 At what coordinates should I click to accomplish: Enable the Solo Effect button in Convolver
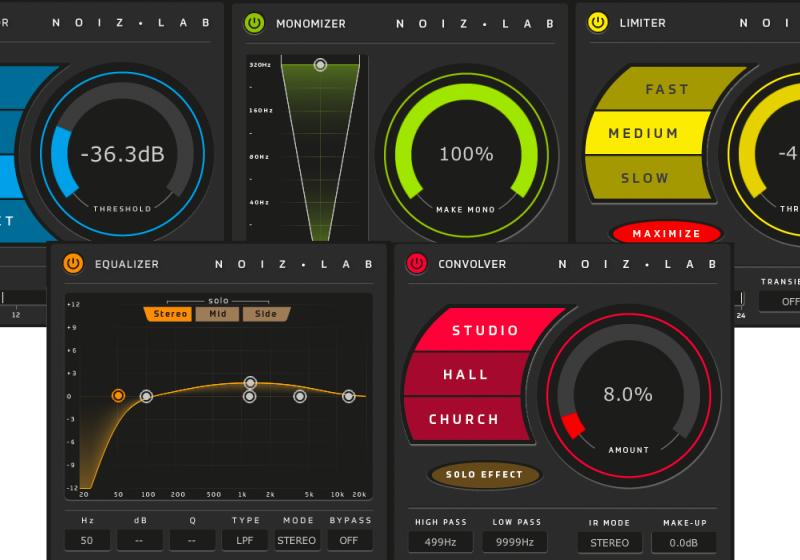(x=484, y=475)
